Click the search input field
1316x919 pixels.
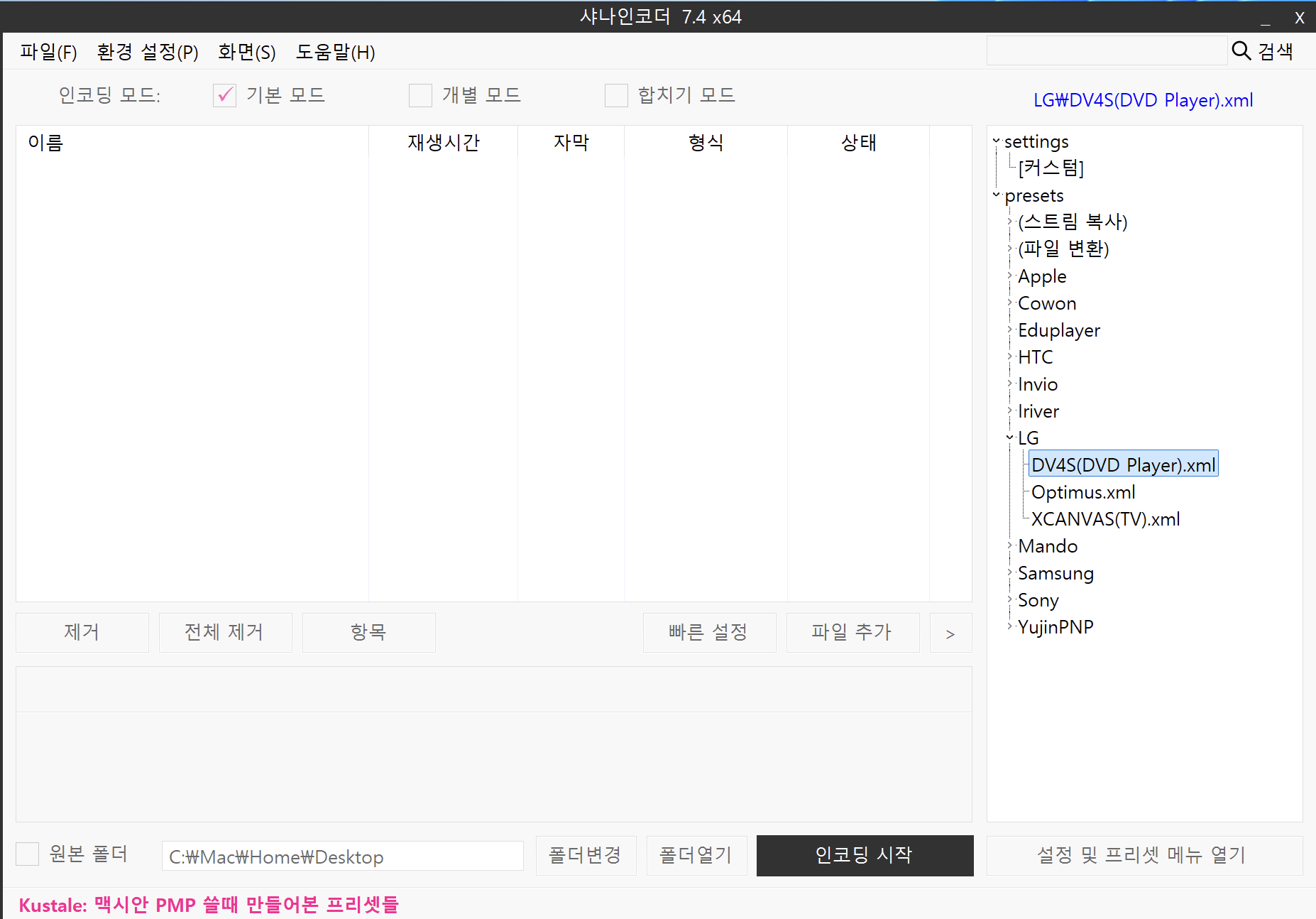point(1107,51)
